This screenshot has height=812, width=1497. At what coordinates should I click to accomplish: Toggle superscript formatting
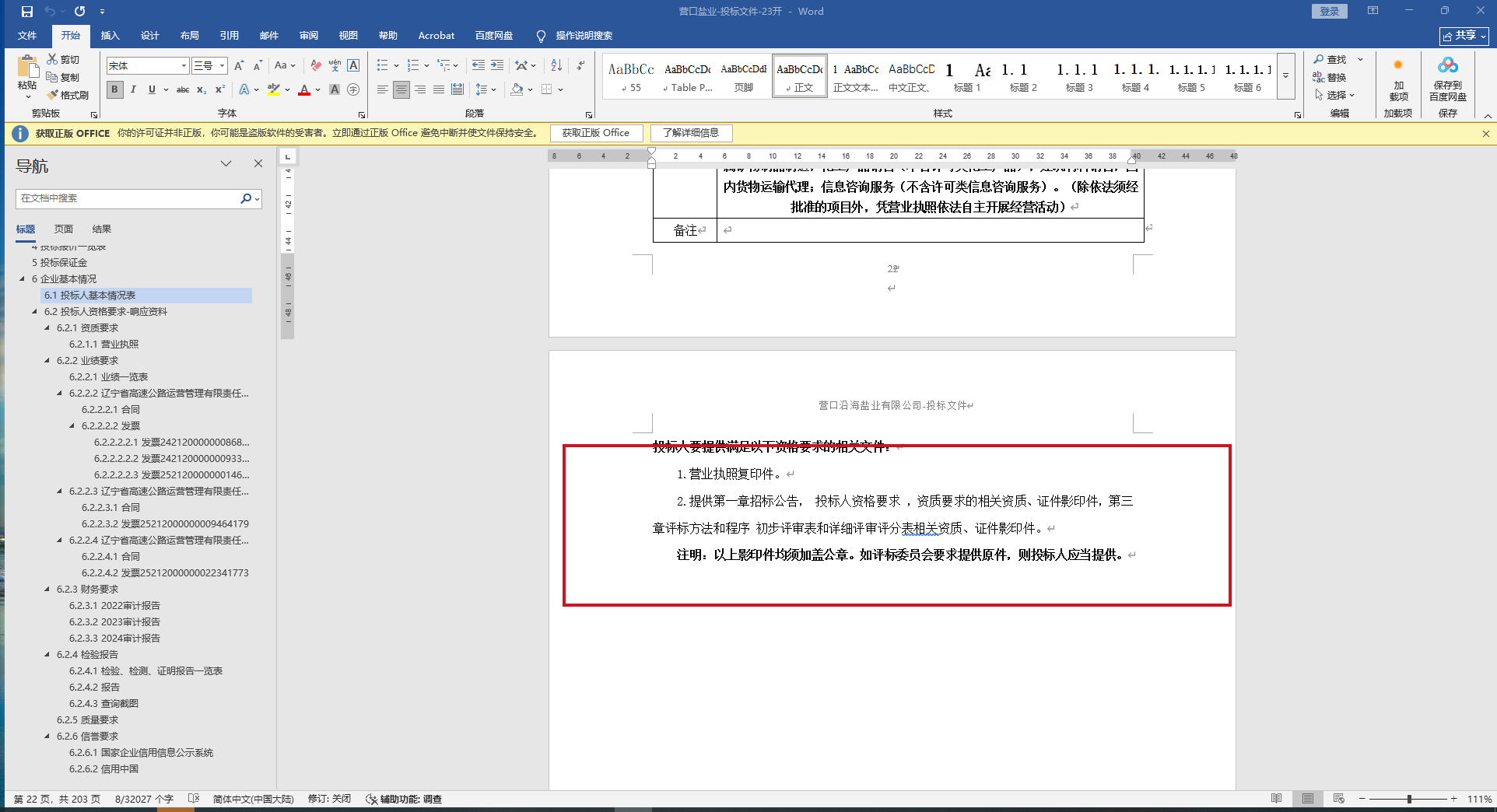tap(220, 89)
